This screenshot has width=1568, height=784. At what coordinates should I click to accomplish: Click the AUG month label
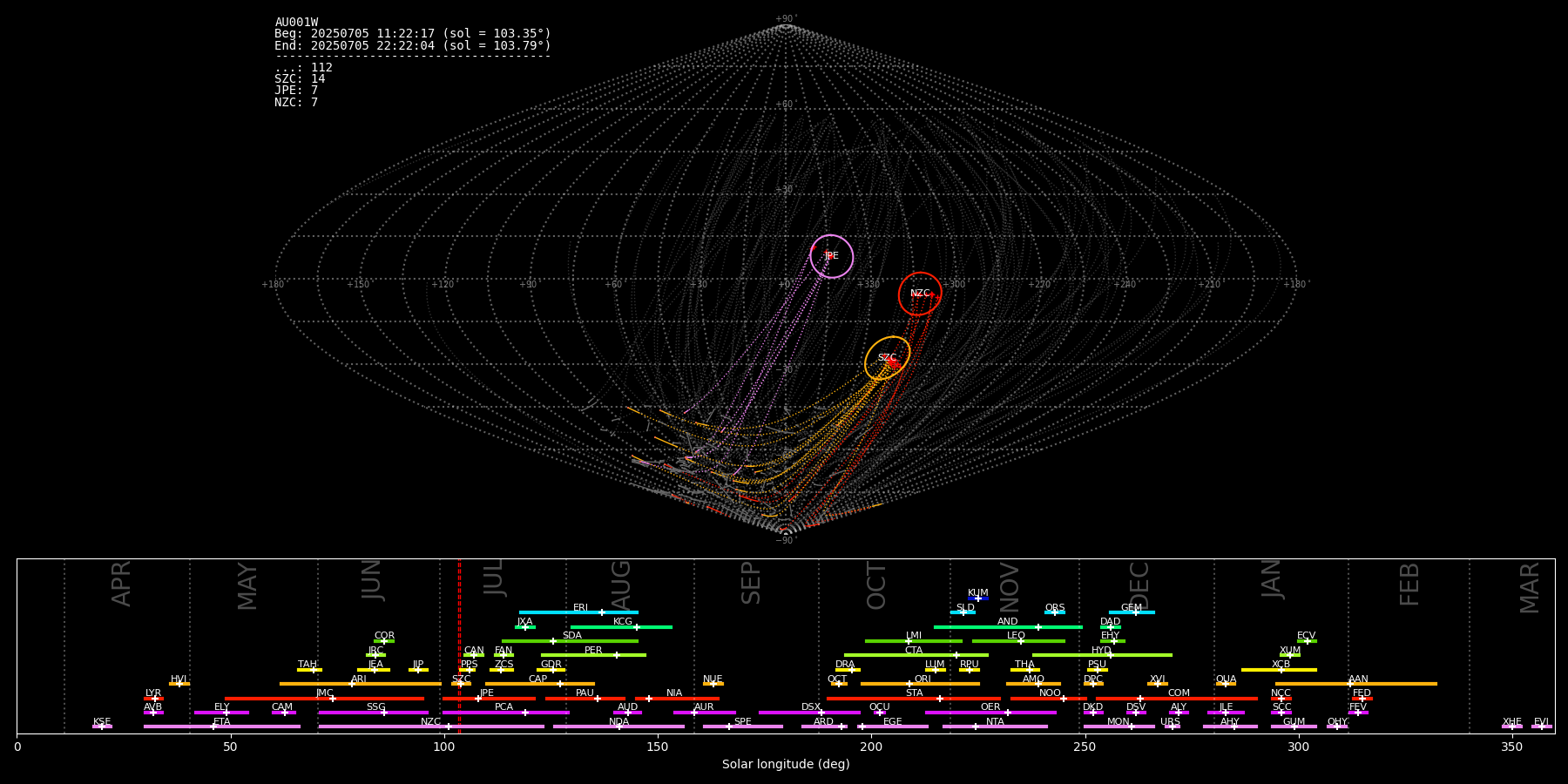[621, 585]
